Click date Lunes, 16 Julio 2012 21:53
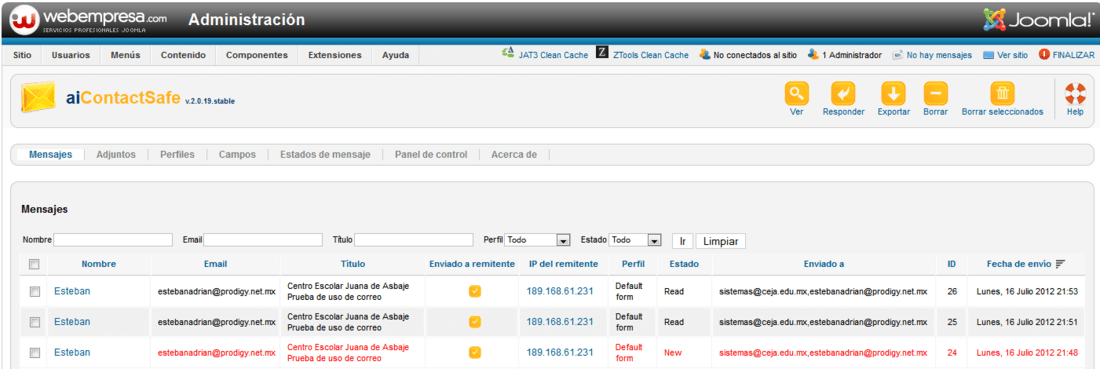The width and height of the screenshot is (1100, 369). 1027,291
